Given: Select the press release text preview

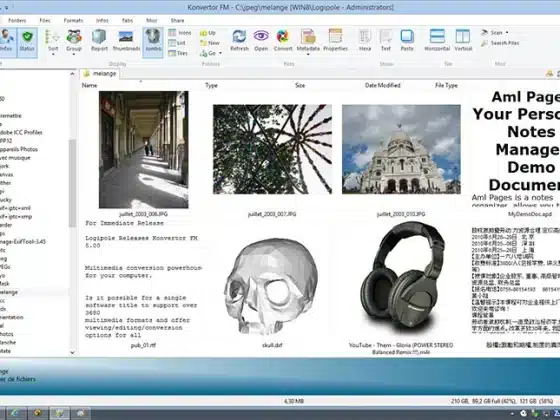Looking at the screenshot, I should (144, 279).
